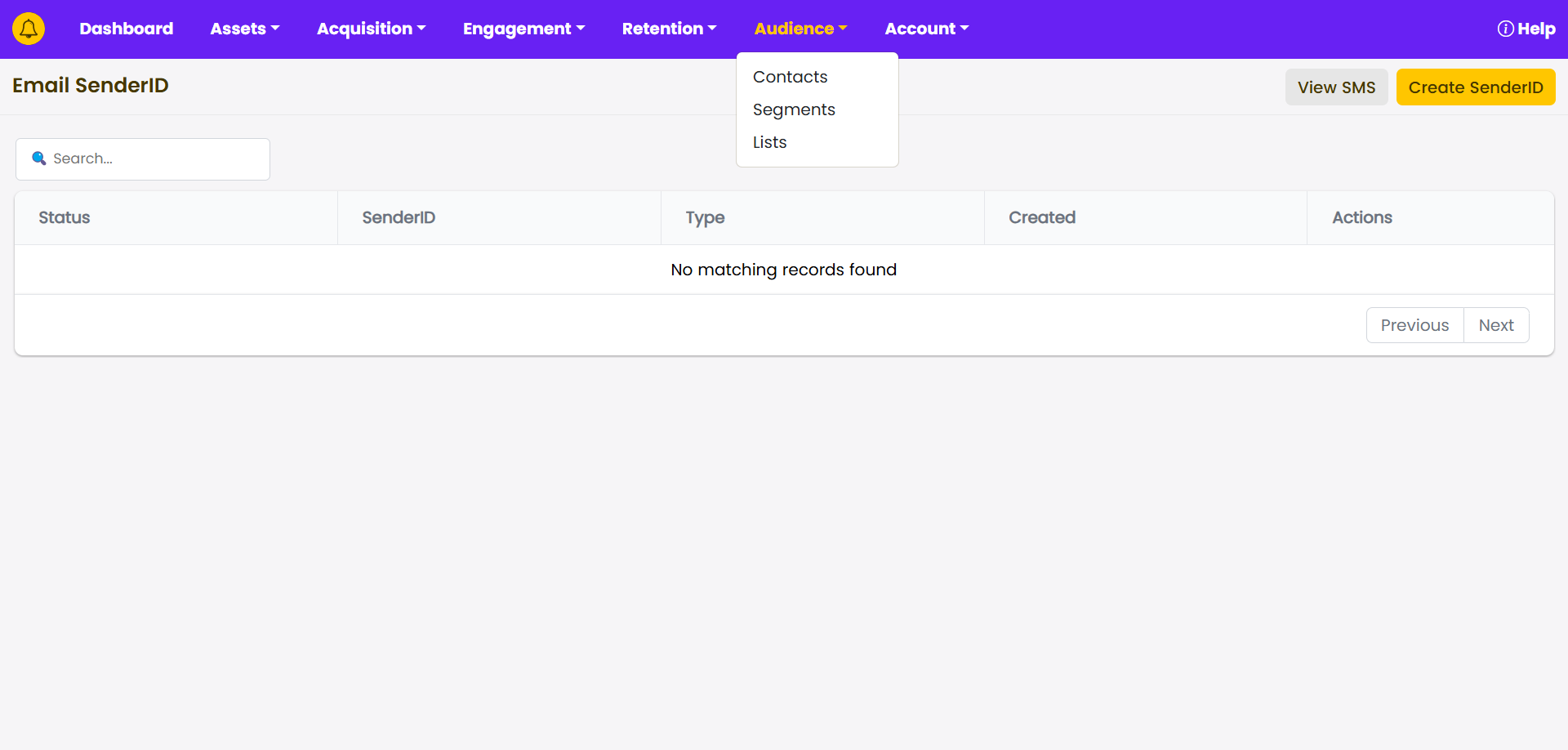1568x750 pixels.
Task: Go to the Previous page
Action: coord(1414,325)
